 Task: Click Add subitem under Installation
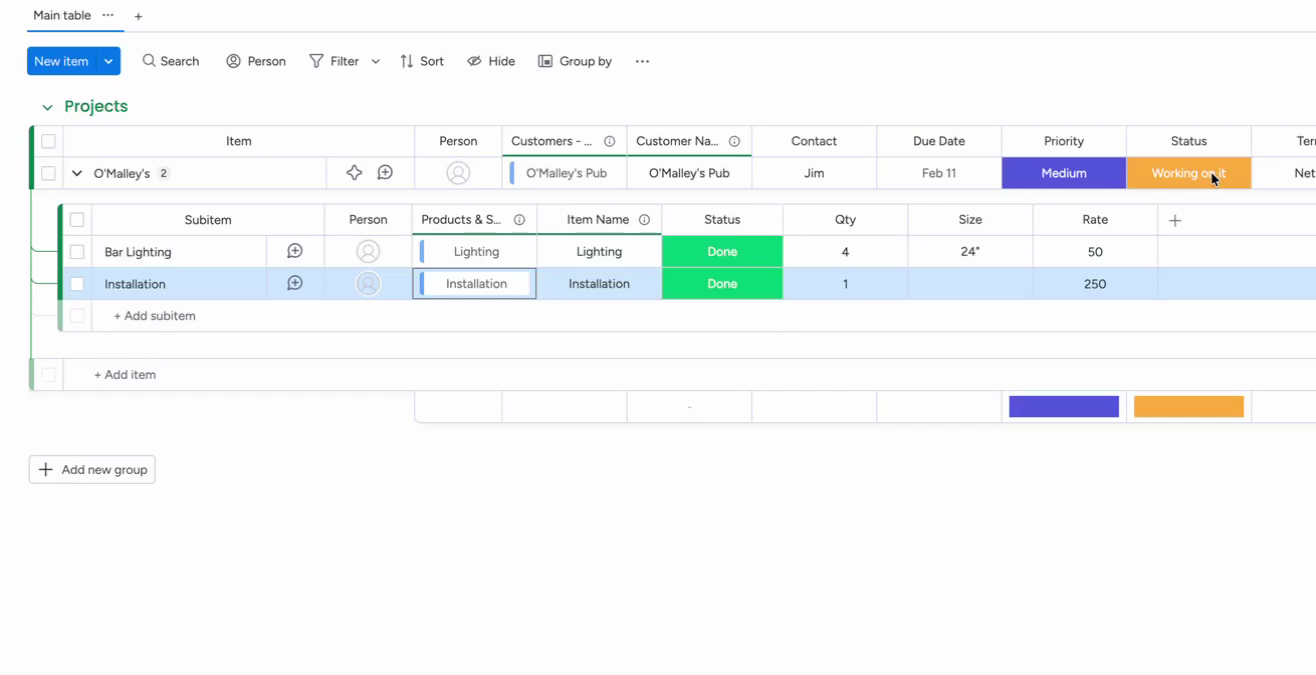(x=154, y=315)
